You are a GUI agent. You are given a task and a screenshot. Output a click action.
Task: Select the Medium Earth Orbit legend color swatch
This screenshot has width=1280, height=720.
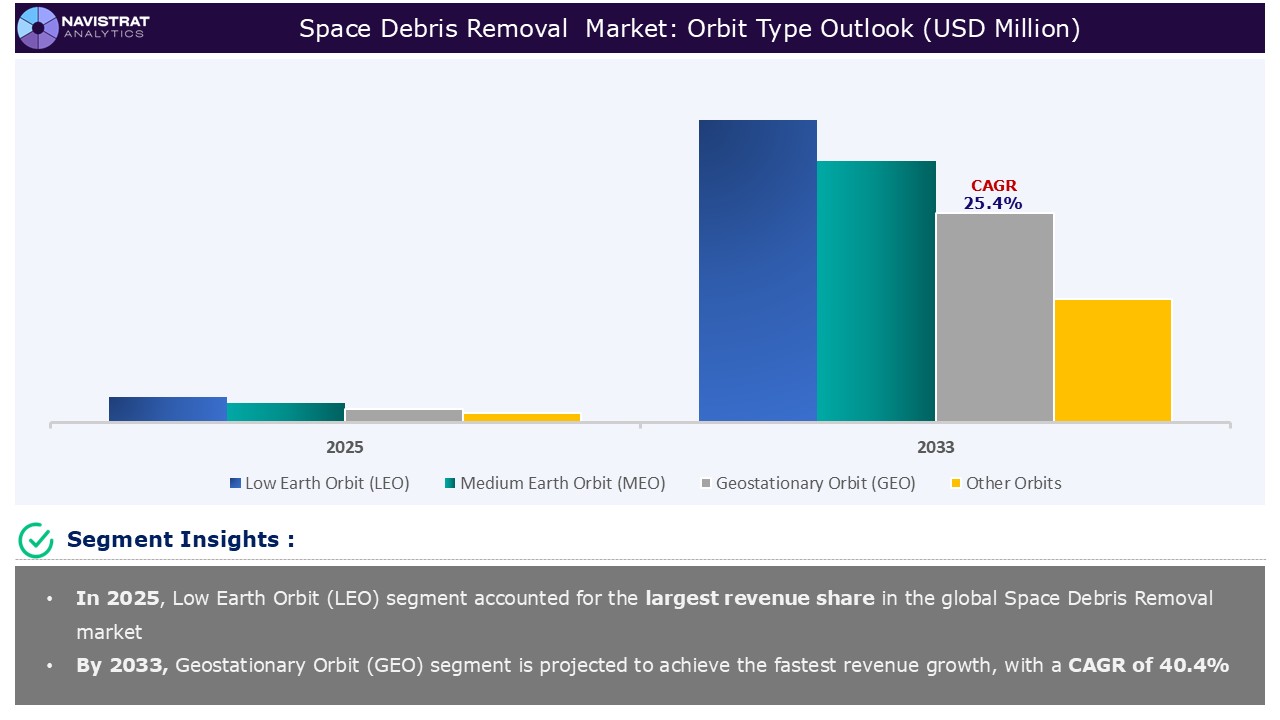tap(450, 484)
